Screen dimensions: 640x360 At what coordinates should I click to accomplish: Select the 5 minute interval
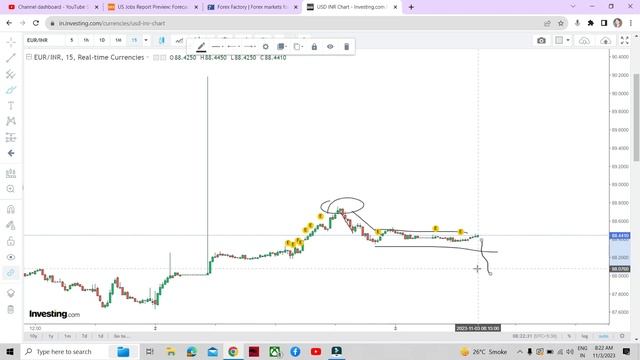[71, 40]
